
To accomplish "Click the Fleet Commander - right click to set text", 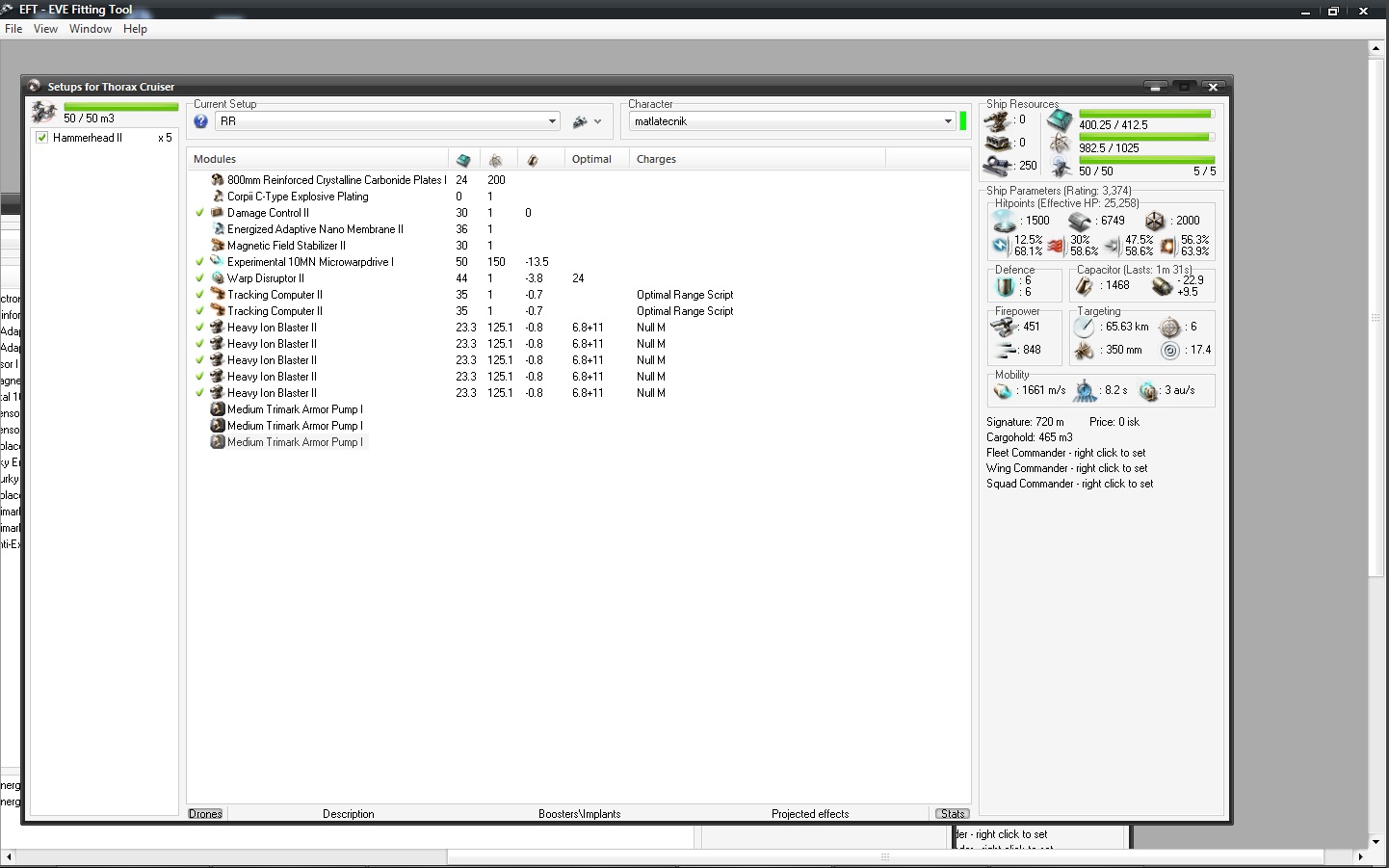I will (1066, 453).
